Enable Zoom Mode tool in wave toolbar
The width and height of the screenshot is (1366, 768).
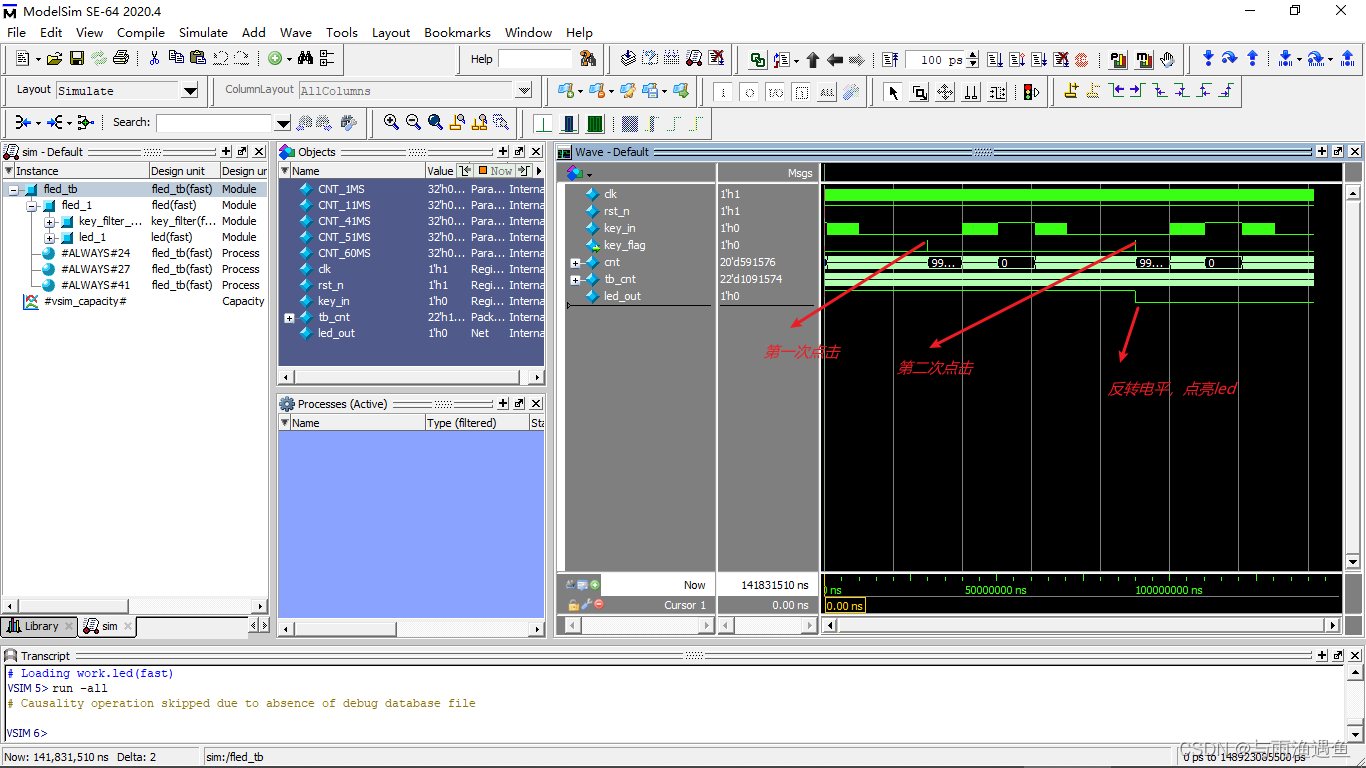tap(919, 93)
